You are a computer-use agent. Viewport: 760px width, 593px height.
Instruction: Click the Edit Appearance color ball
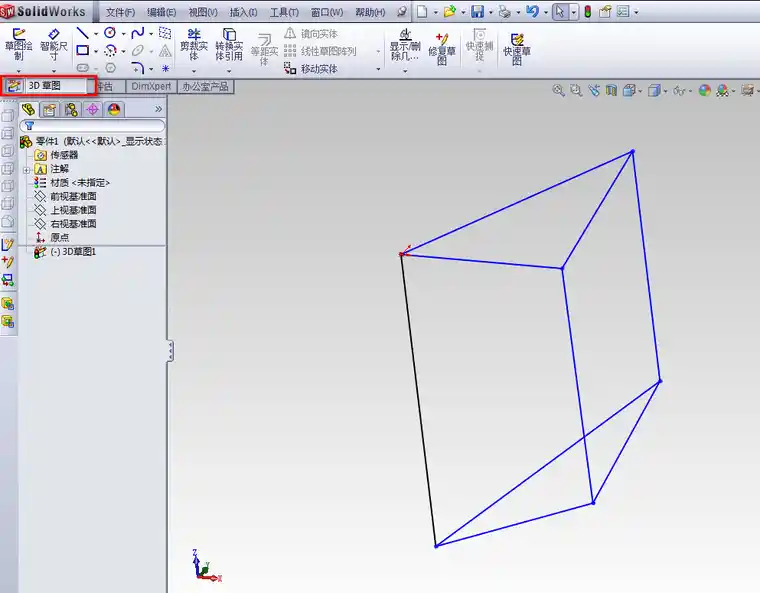705,90
